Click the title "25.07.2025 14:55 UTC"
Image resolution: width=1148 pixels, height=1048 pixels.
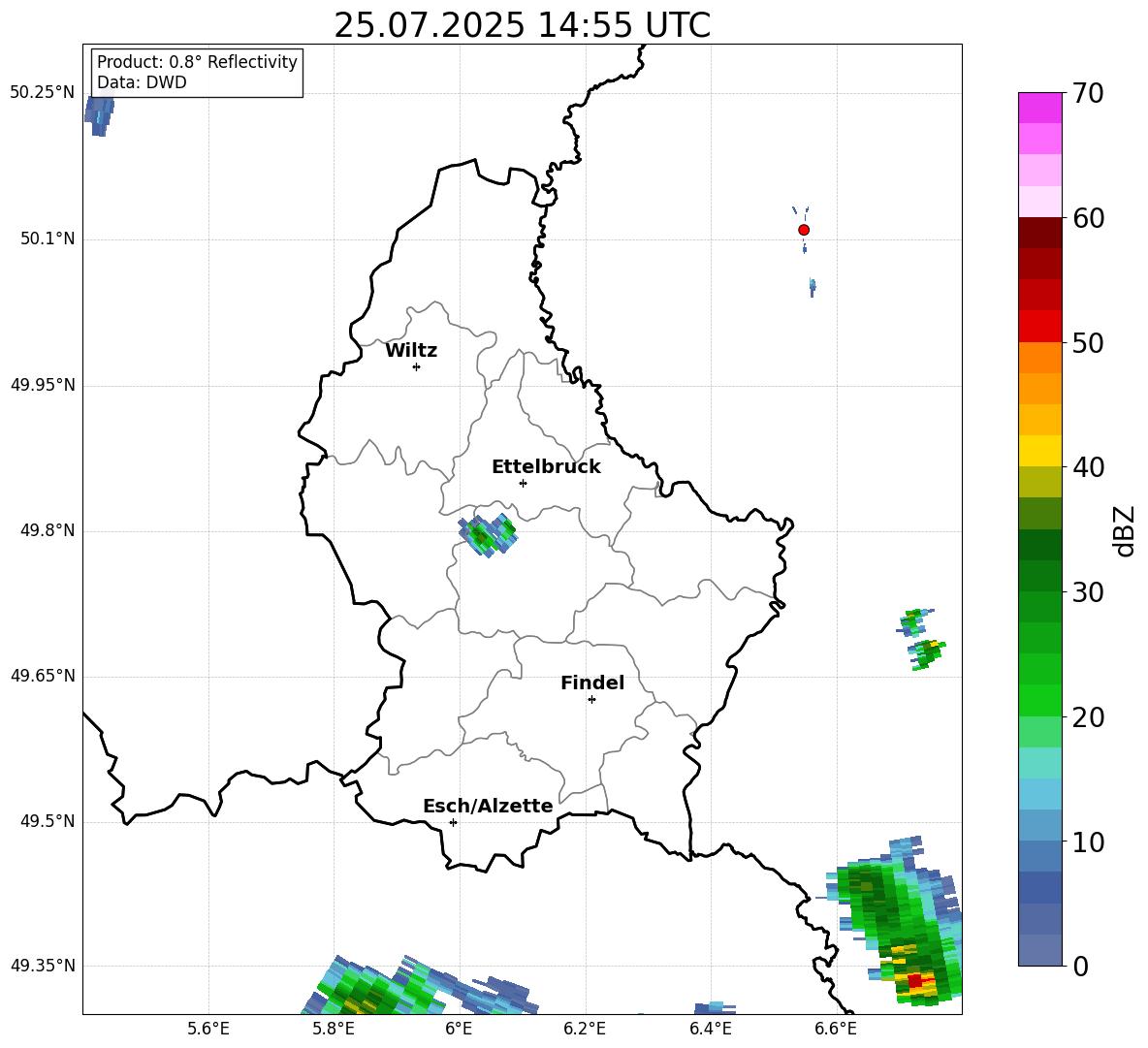click(522, 25)
